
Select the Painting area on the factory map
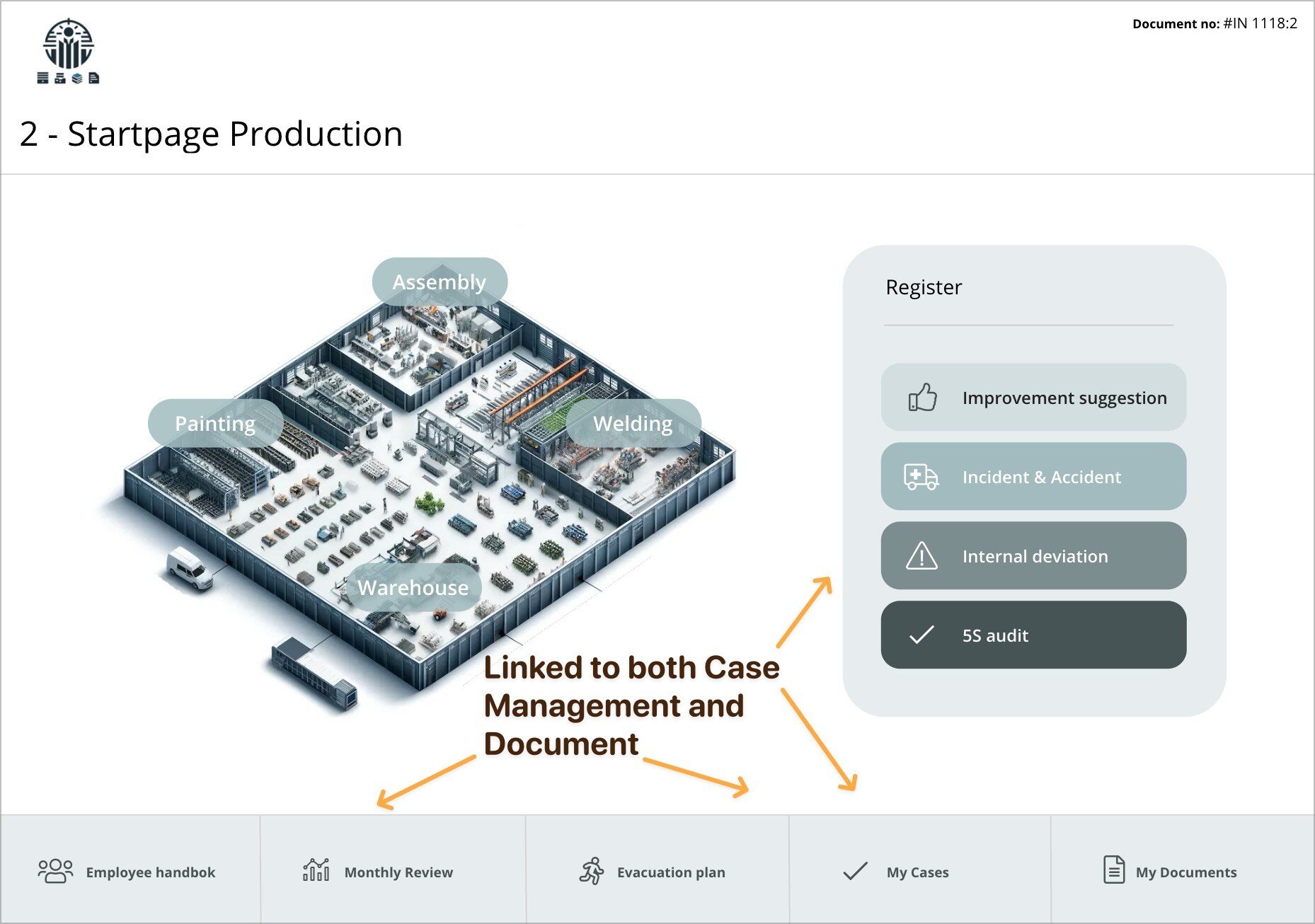pos(215,423)
